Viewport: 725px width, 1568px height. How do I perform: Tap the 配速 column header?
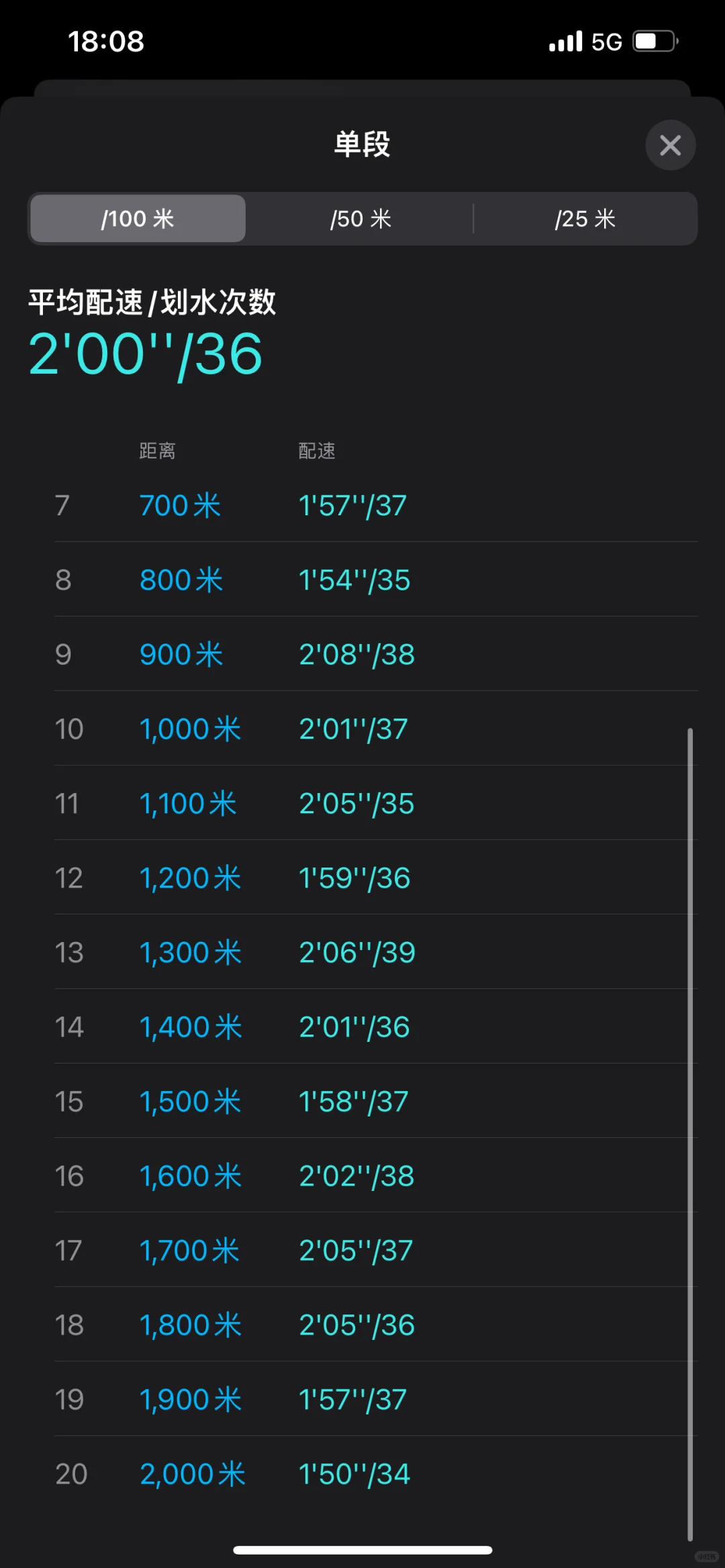point(317,451)
